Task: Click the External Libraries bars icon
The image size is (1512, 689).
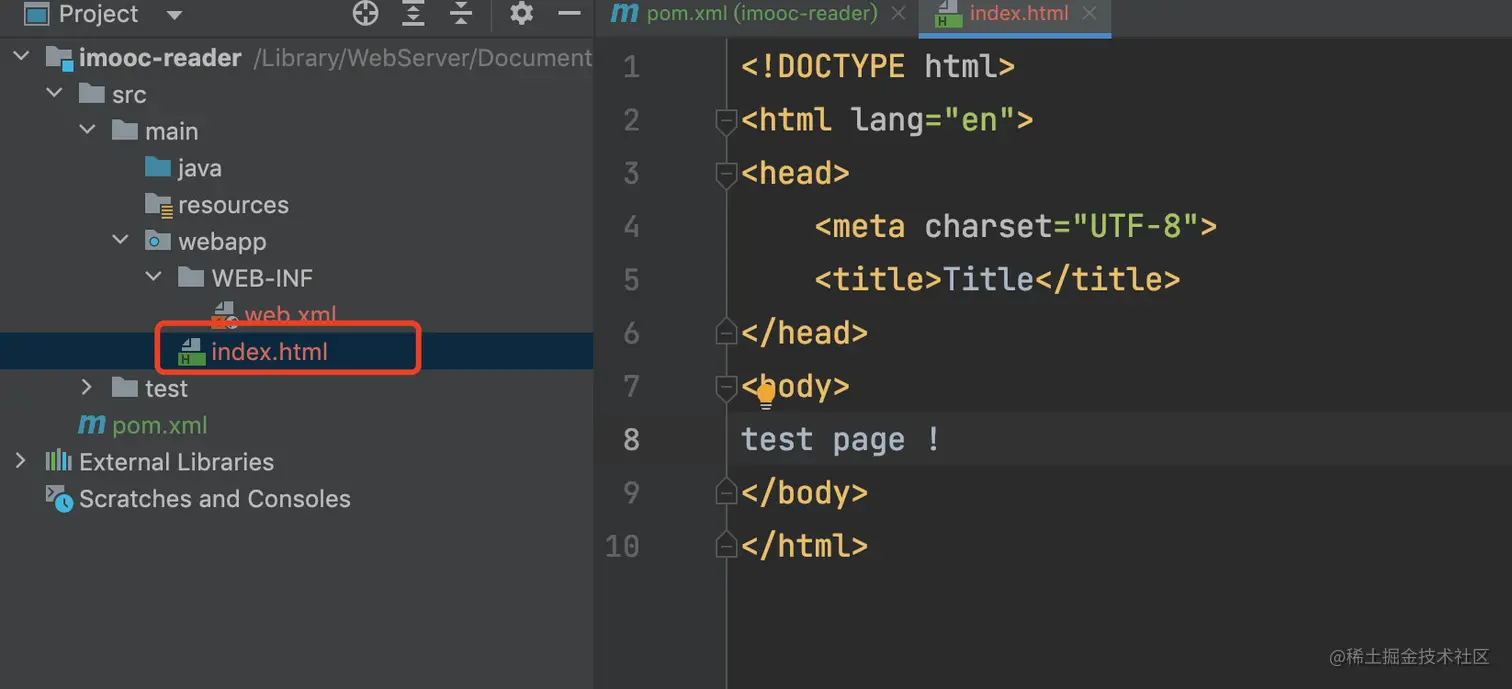Action: pos(59,461)
